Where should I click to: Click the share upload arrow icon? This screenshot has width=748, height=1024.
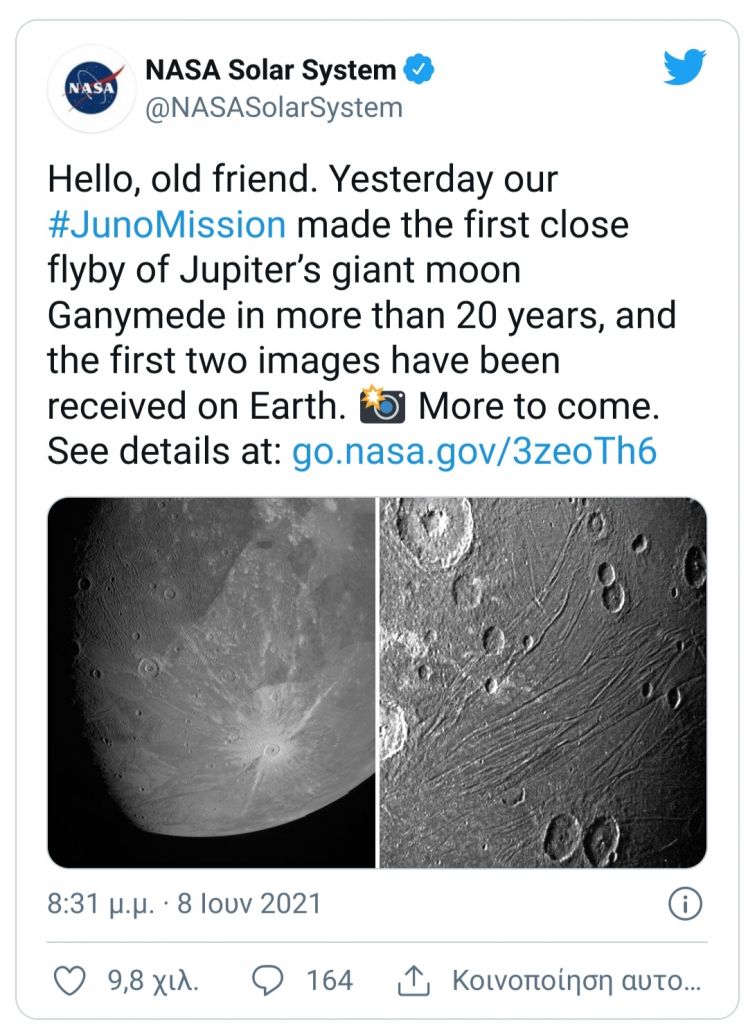pos(414,979)
